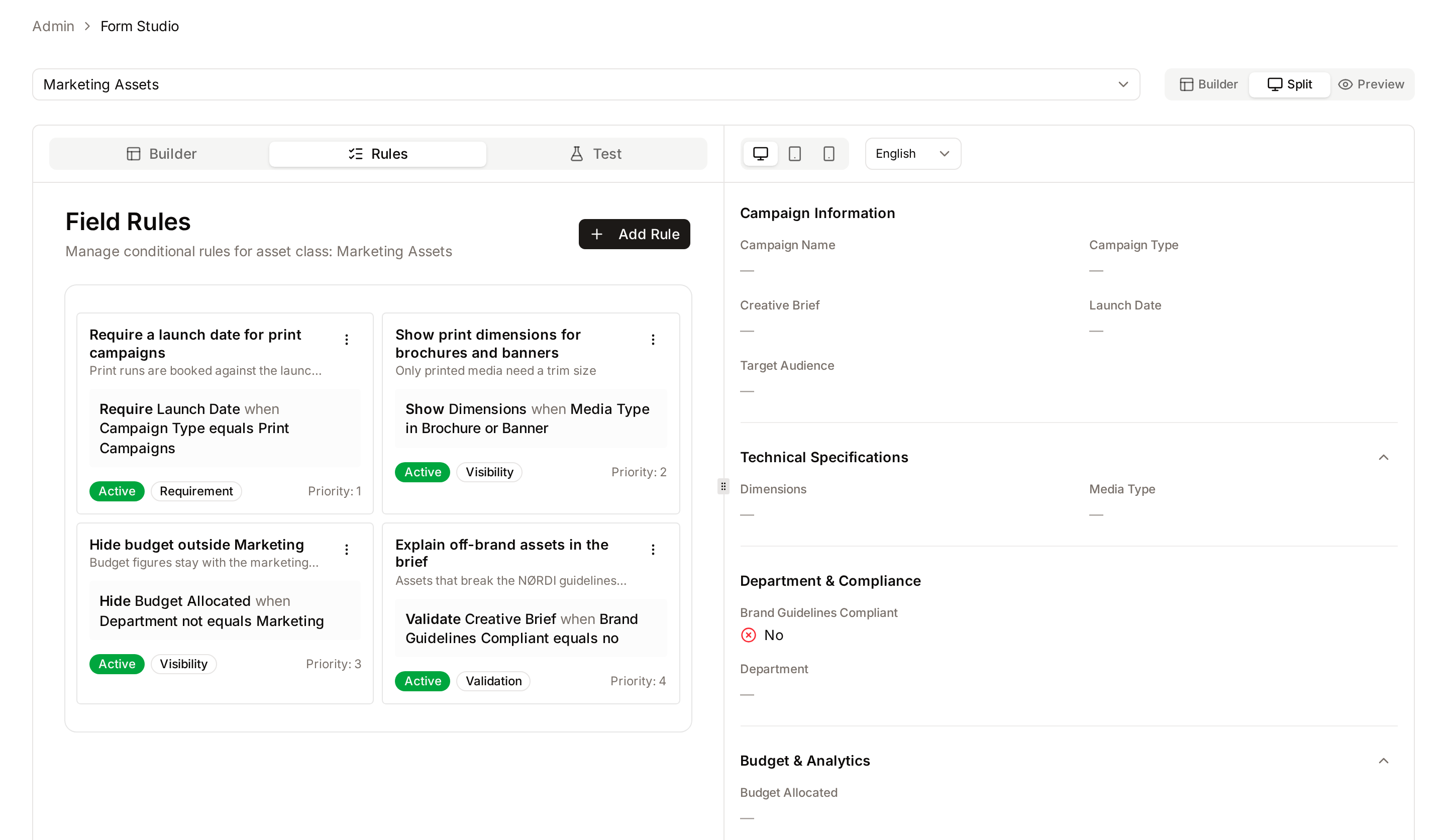1447x840 pixels.
Task: Click the red X compliance icon
Action: pos(748,635)
